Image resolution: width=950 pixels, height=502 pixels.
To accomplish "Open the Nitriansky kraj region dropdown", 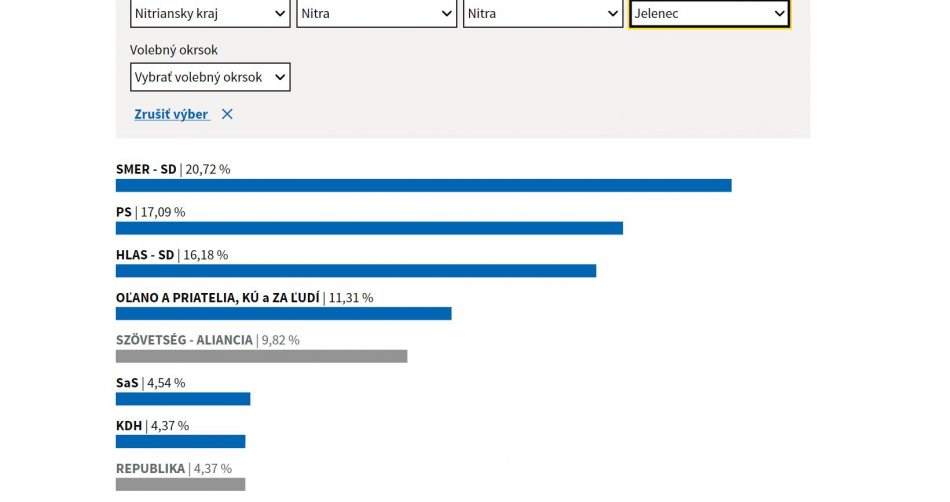I will 210,14.
